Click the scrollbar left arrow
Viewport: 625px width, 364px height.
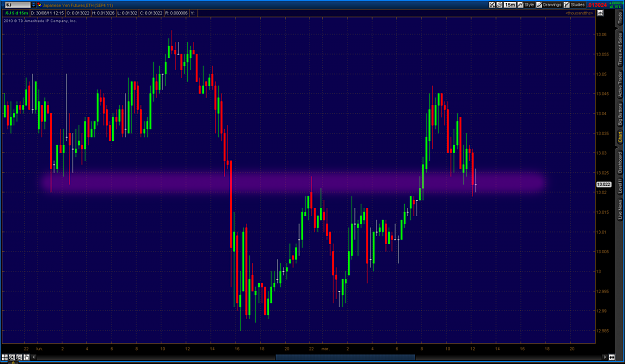[33, 357]
